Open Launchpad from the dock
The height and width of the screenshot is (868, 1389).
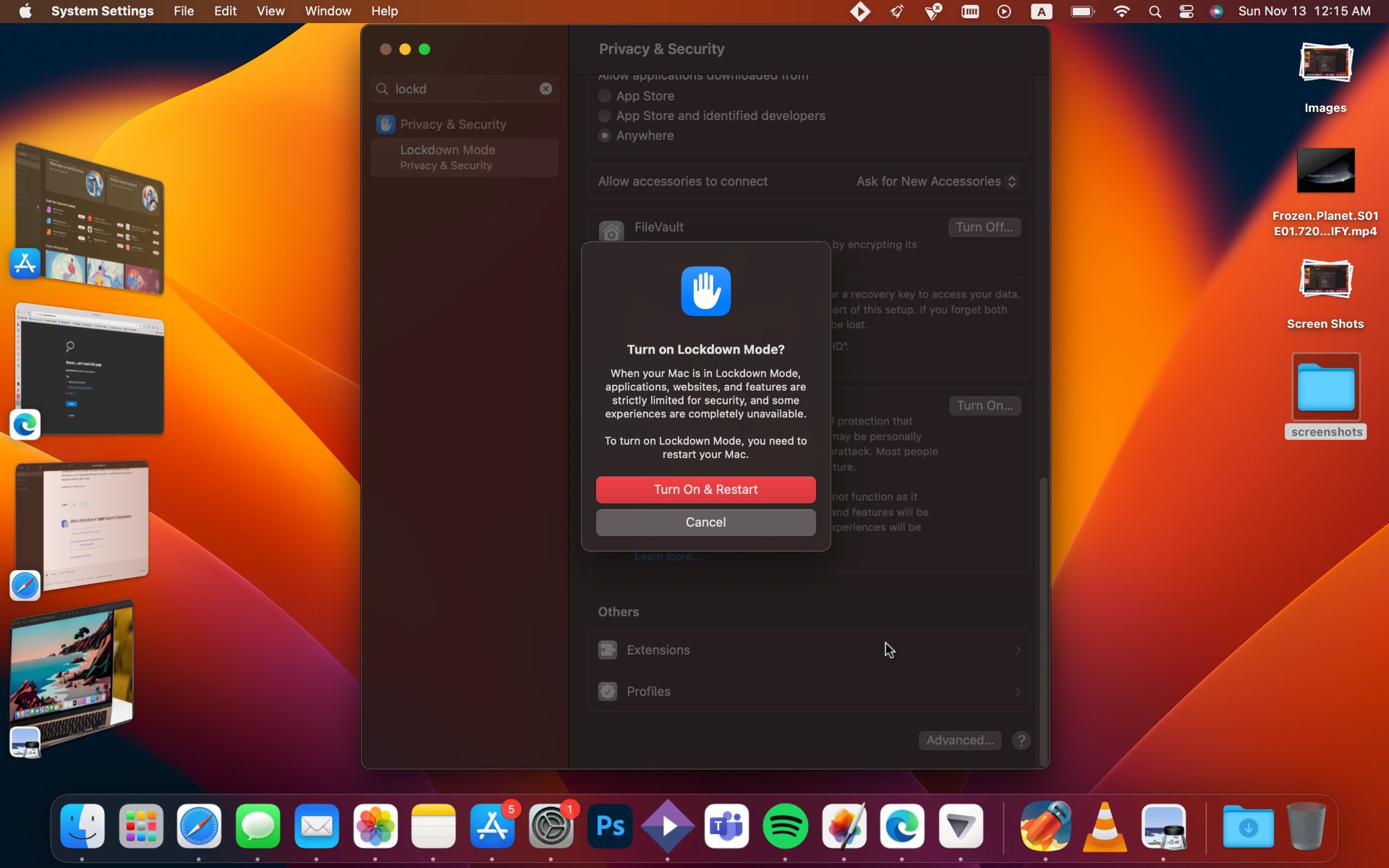[140, 826]
